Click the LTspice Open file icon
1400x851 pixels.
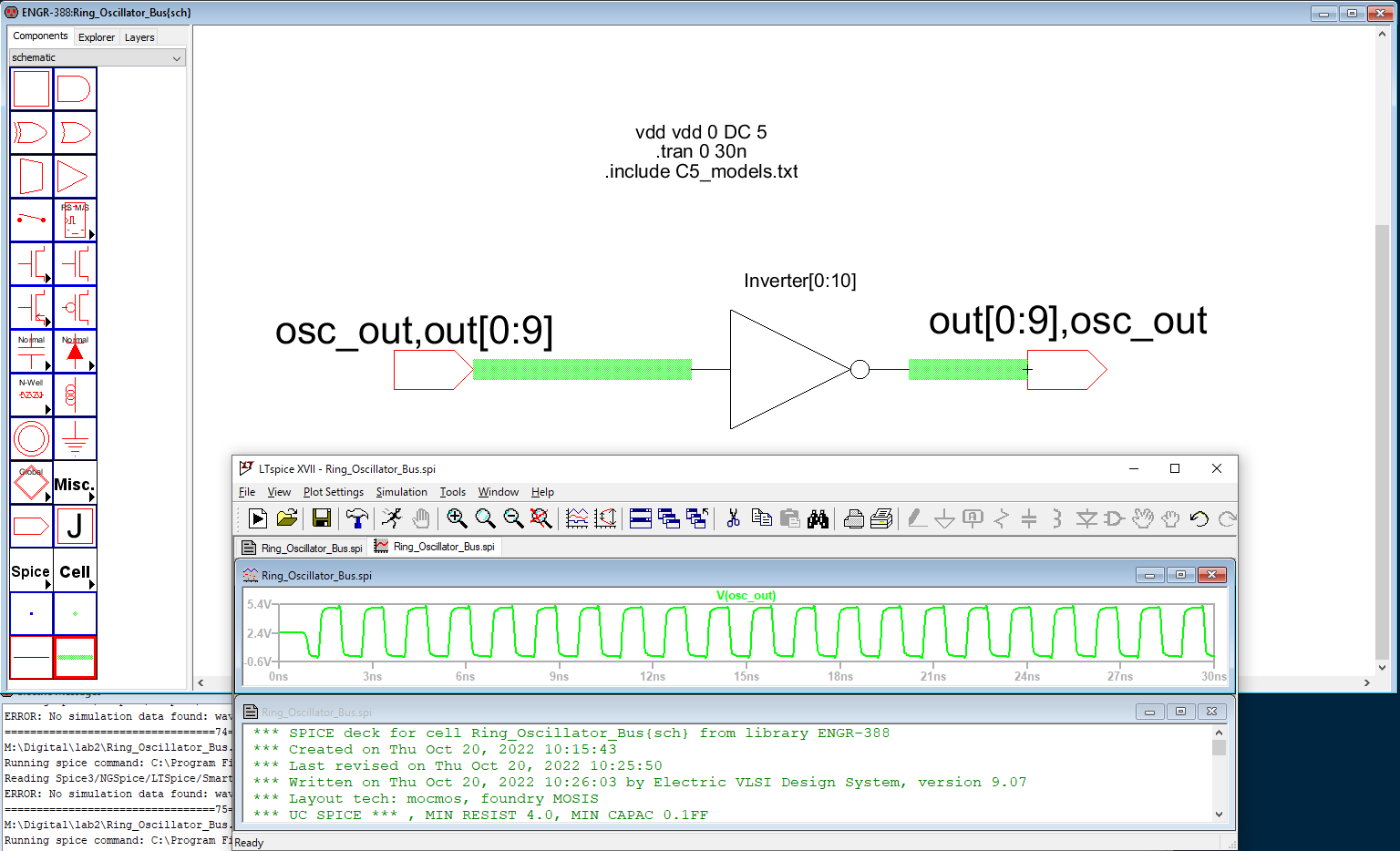point(287,518)
